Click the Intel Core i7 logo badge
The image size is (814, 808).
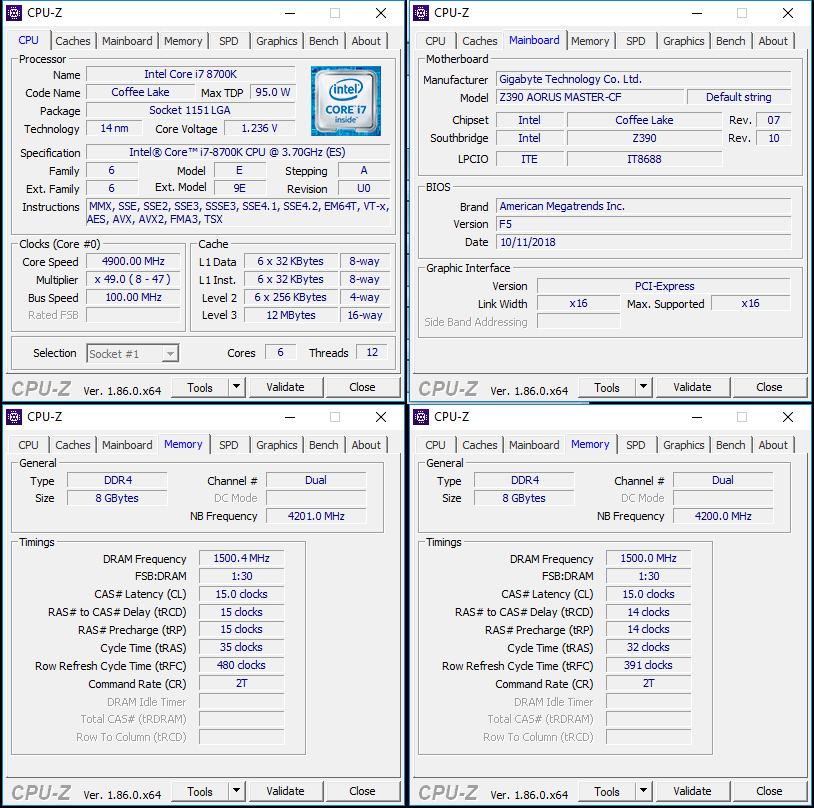(346, 101)
